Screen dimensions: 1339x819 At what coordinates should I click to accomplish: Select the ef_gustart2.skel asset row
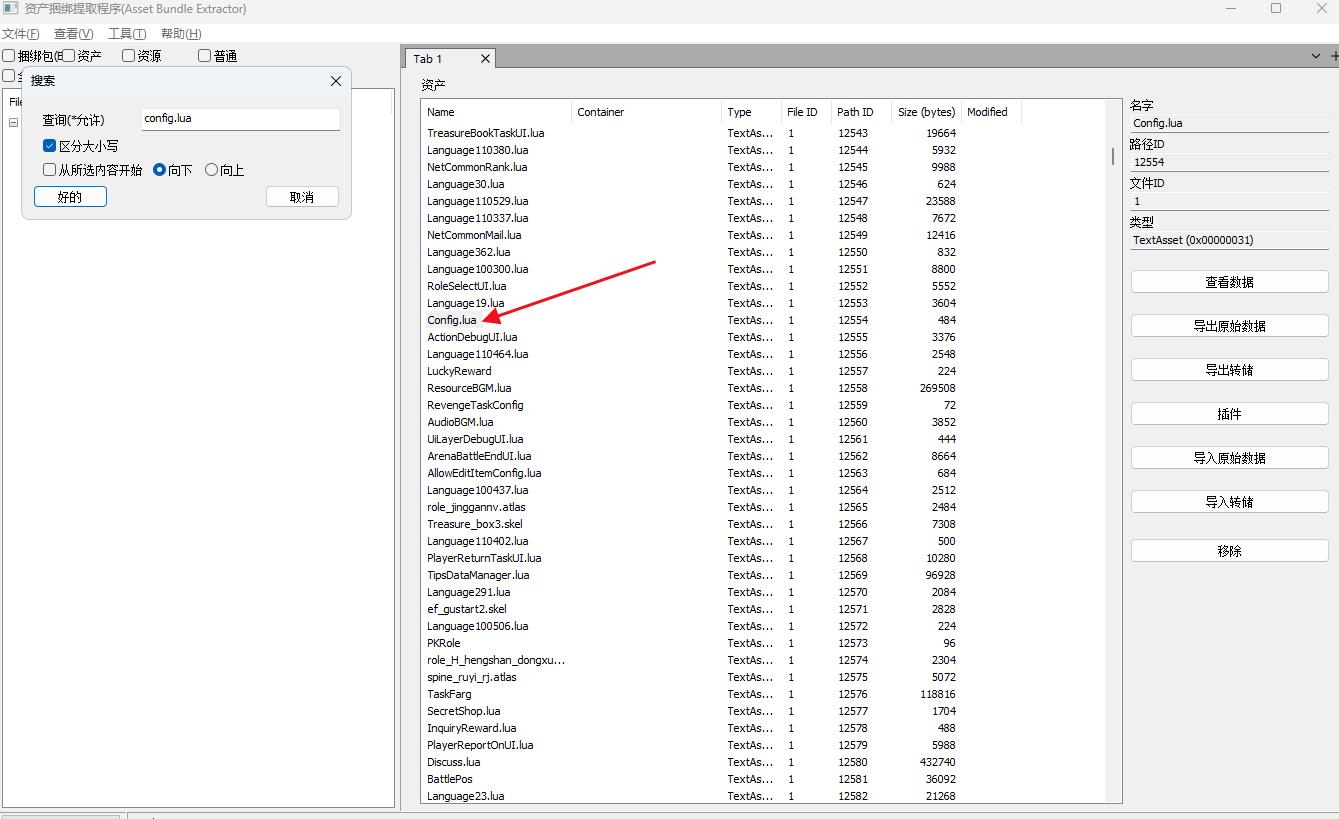tap(691, 609)
